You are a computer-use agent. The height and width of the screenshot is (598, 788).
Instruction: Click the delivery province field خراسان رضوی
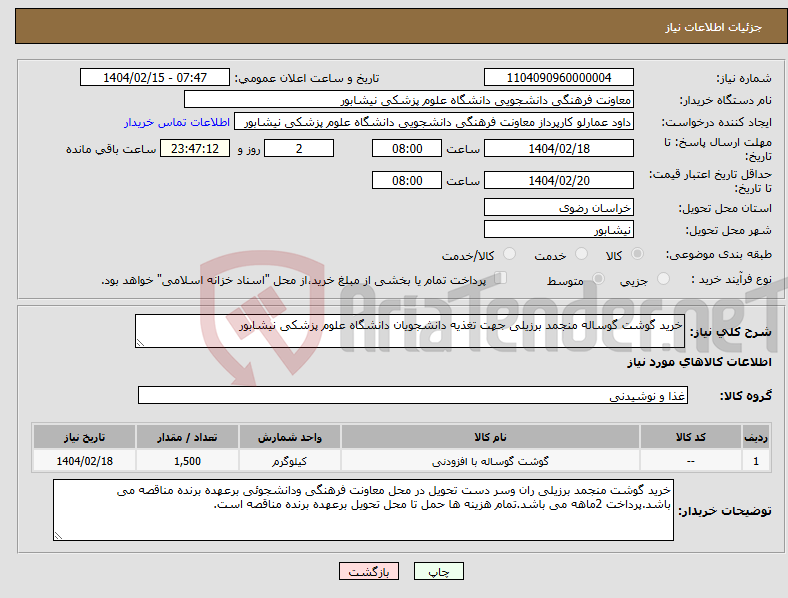[558, 207]
